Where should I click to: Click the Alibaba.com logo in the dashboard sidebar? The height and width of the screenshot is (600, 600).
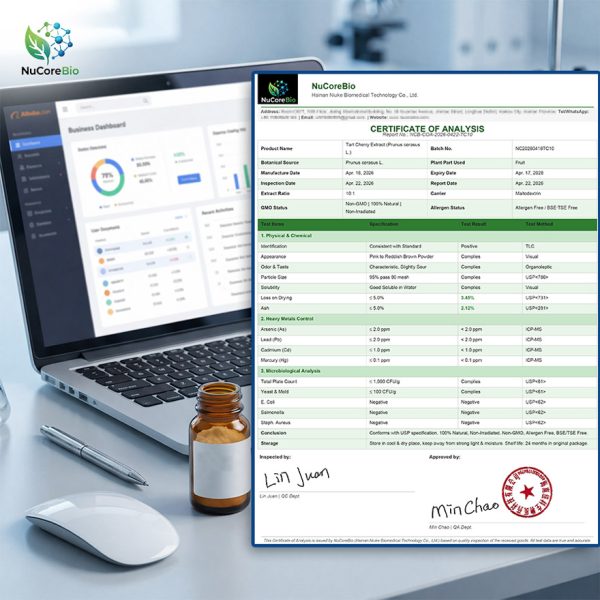pyautogui.click(x=31, y=114)
